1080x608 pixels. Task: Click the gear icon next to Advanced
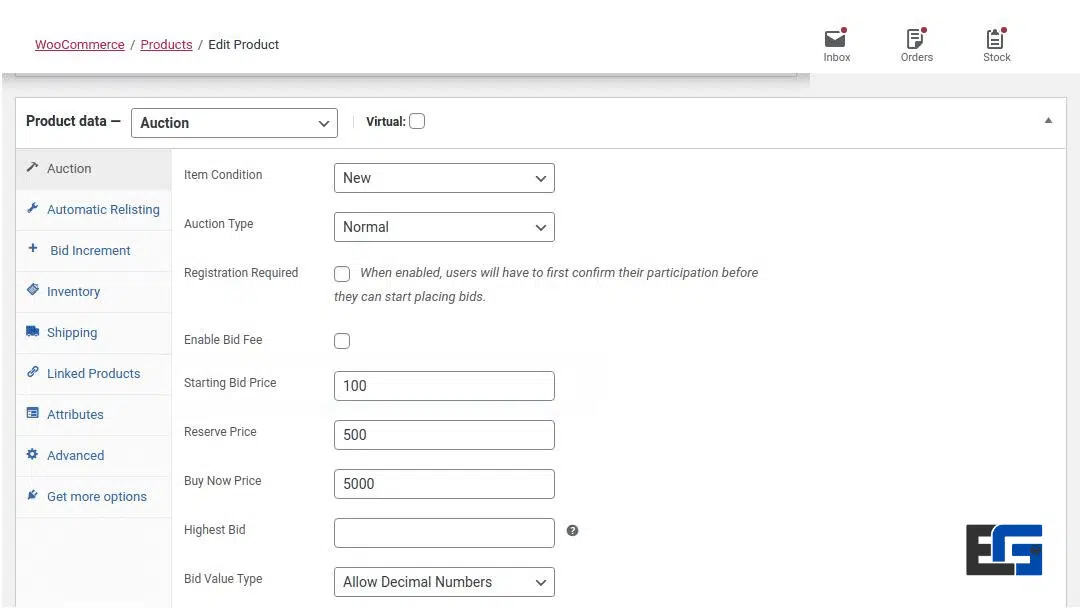point(33,455)
